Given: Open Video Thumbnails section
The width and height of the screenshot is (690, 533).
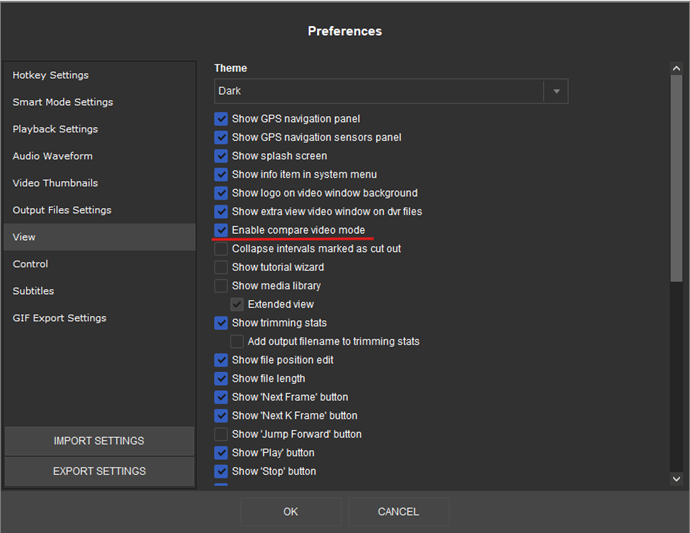Looking at the screenshot, I should point(99,183).
